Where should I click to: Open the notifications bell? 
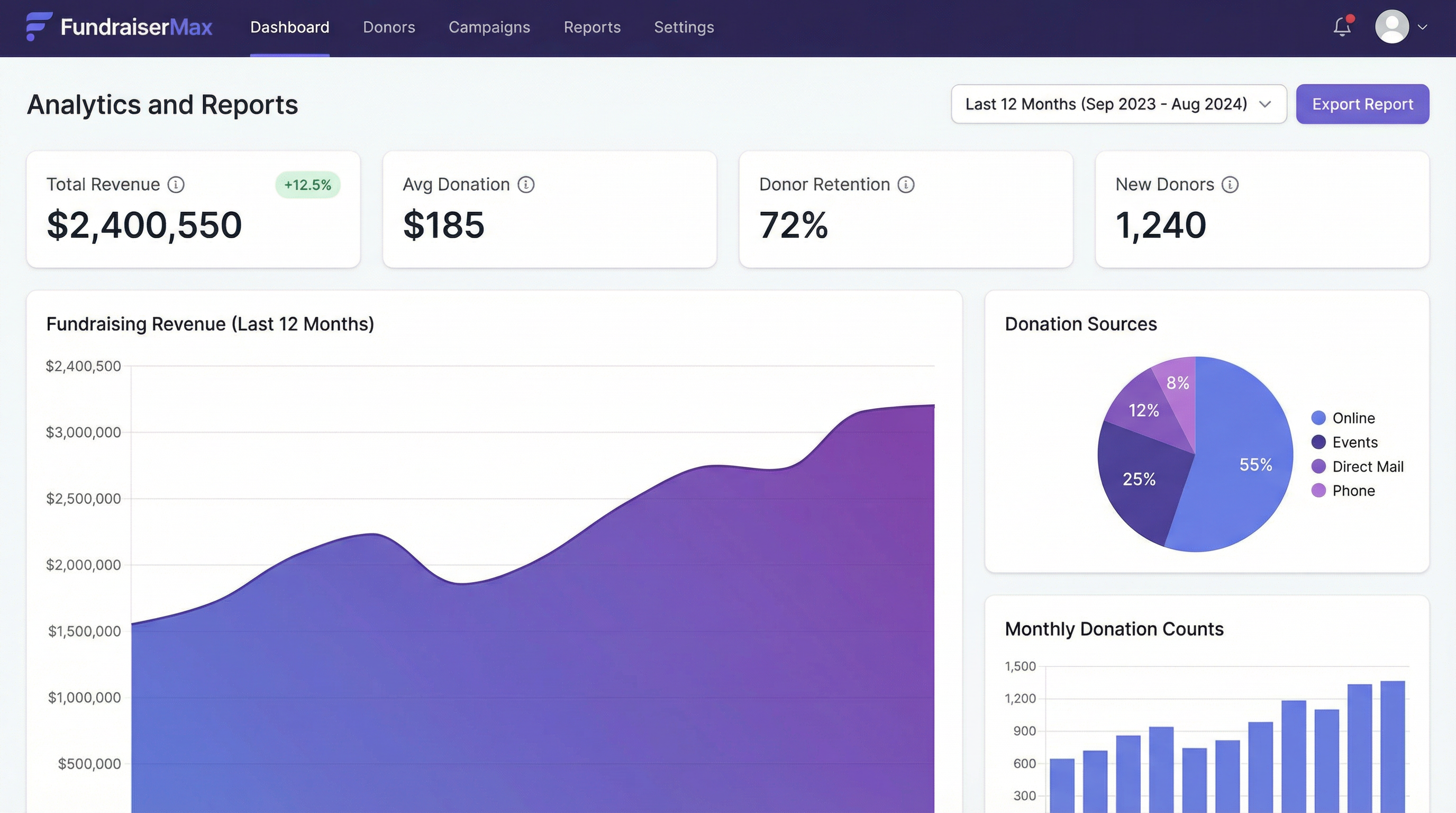click(x=1341, y=26)
